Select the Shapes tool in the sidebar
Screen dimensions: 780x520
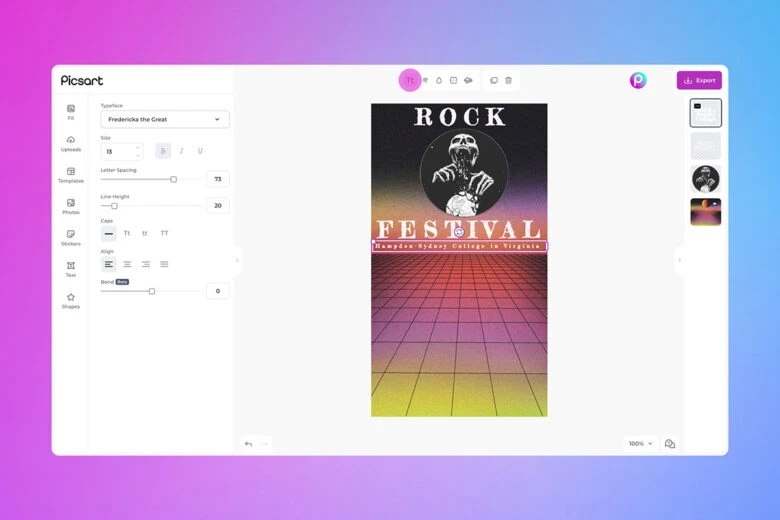click(x=71, y=300)
